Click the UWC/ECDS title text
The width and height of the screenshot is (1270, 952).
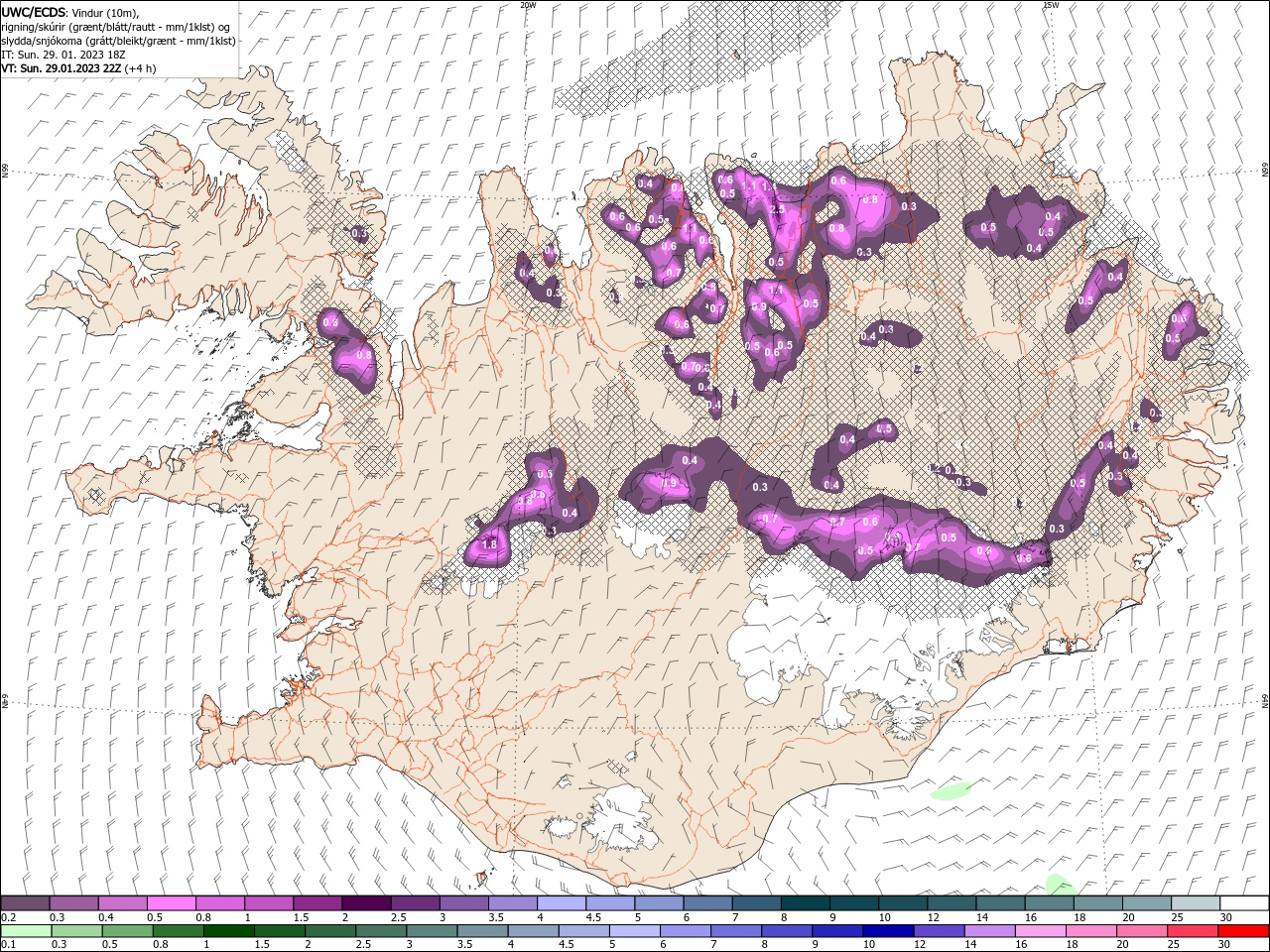[34, 12]
